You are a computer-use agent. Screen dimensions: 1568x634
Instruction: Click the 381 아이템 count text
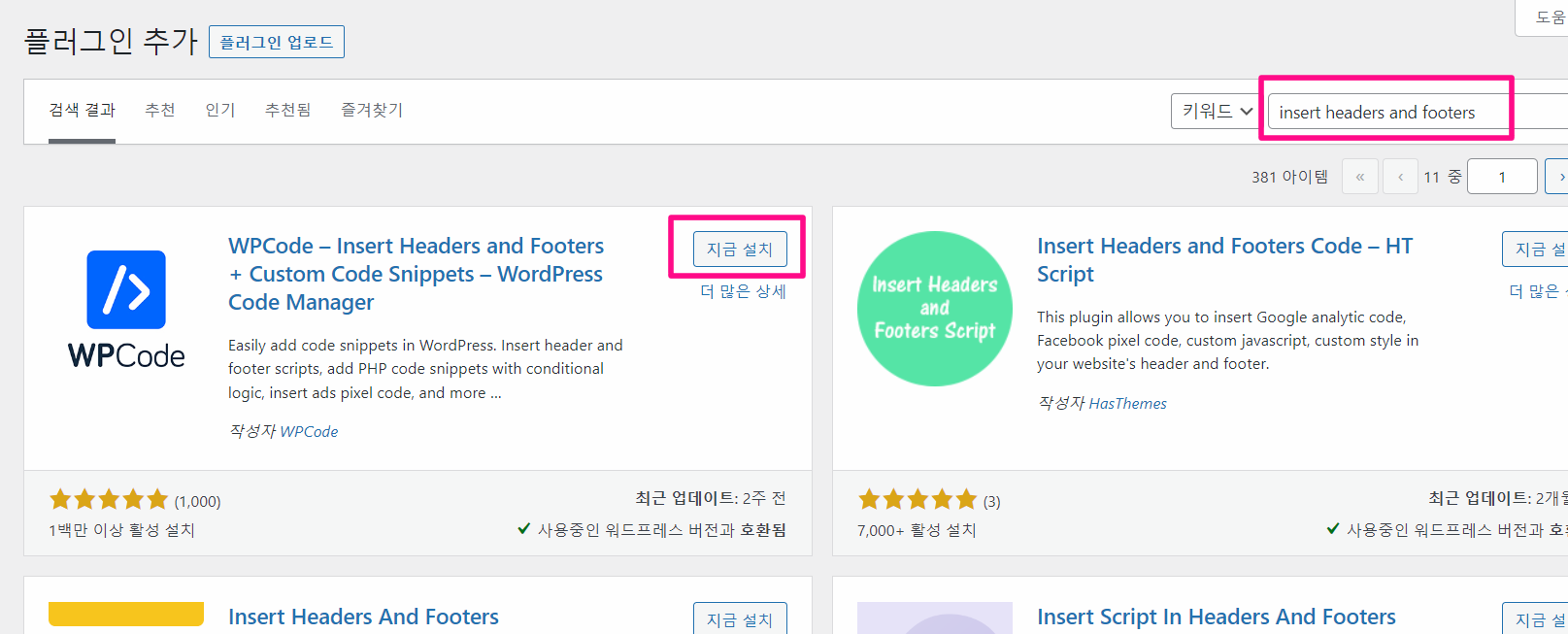1289,177
